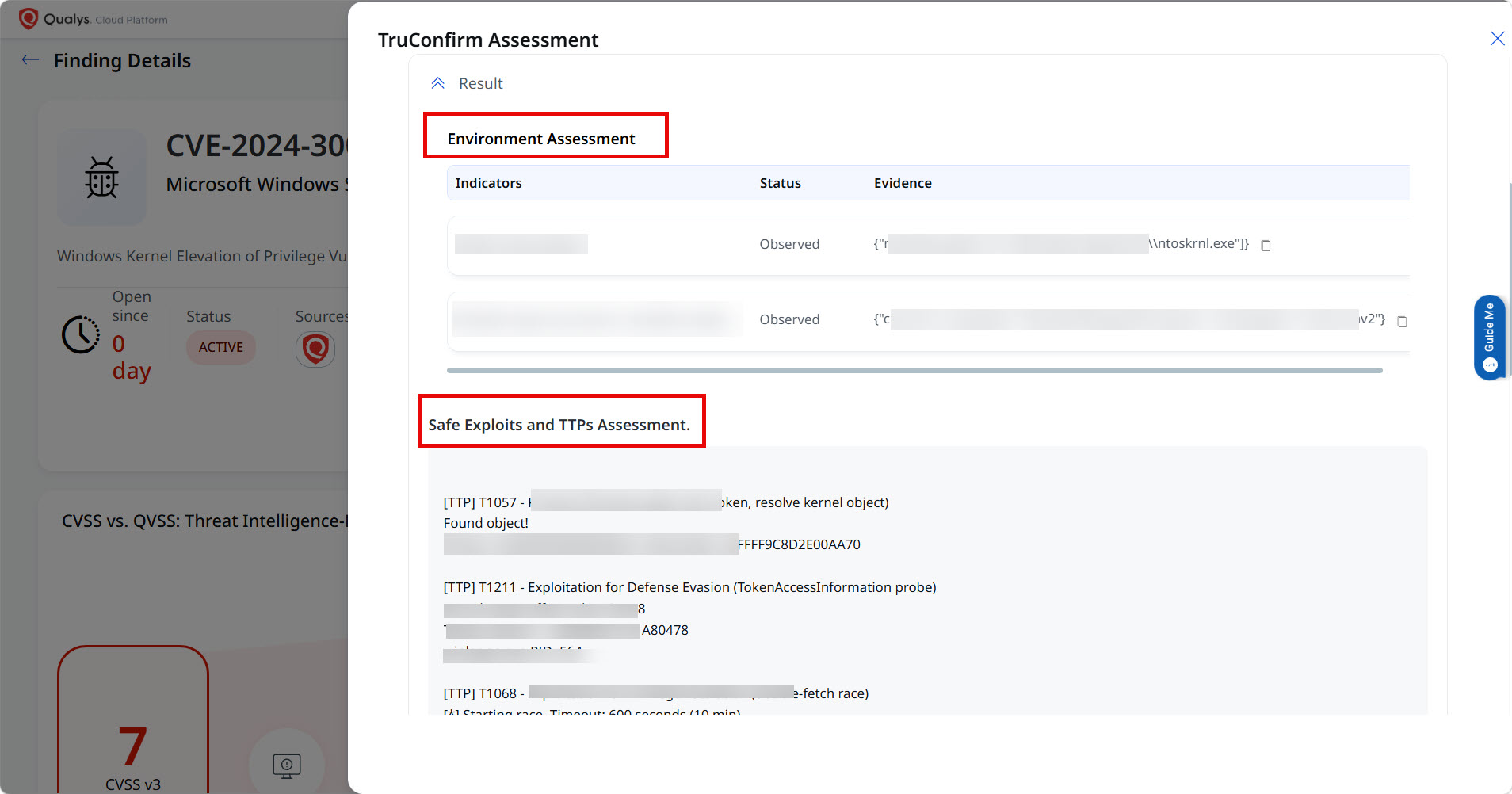This screenshot has width=1512, height=794.
Task: Copy the second row evidence ending v2
Action: 1402,322
